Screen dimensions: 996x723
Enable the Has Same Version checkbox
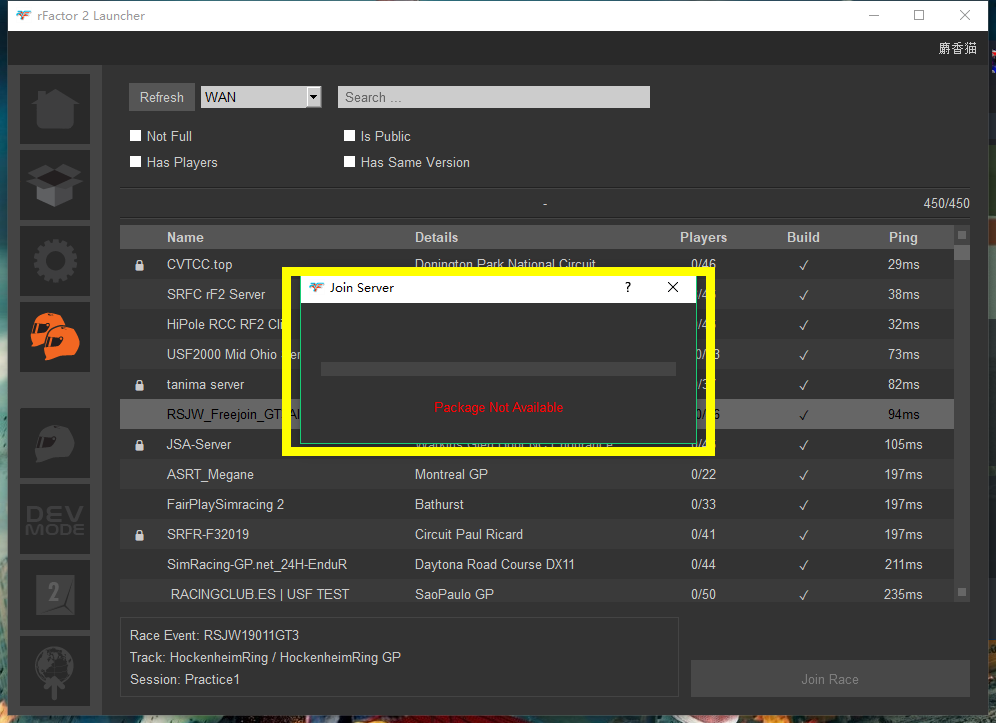(x=349, y=161)
